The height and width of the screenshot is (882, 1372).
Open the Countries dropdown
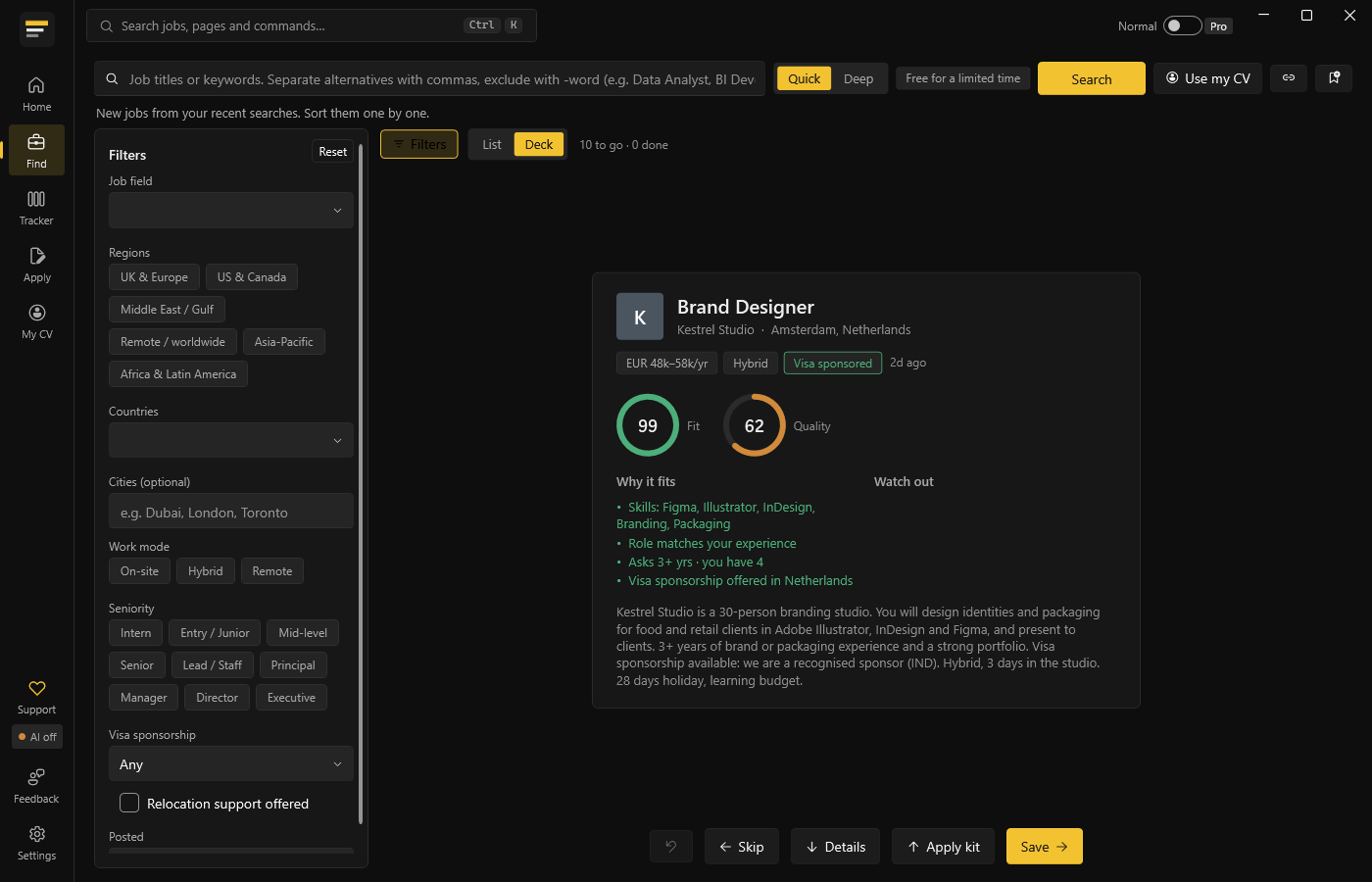231,441
